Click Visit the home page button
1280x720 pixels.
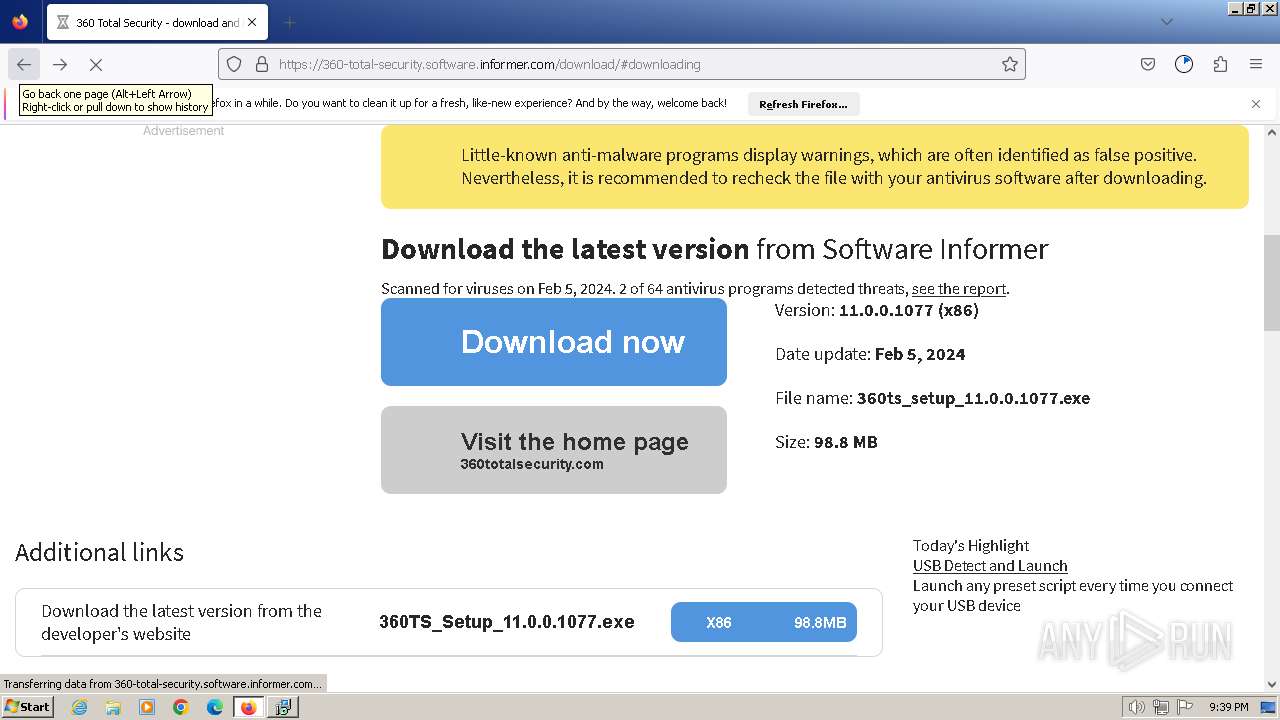[x=554, y=450]
